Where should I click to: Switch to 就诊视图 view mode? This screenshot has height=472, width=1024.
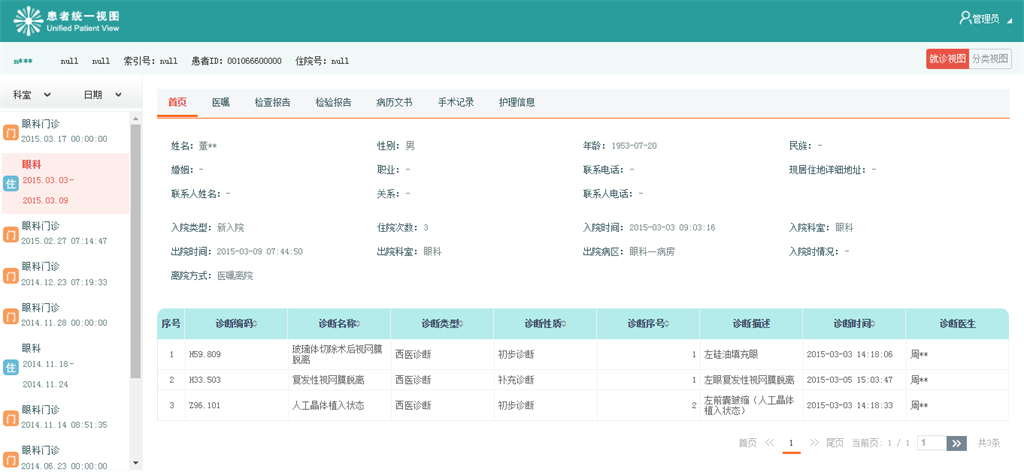tap(947, 59)
